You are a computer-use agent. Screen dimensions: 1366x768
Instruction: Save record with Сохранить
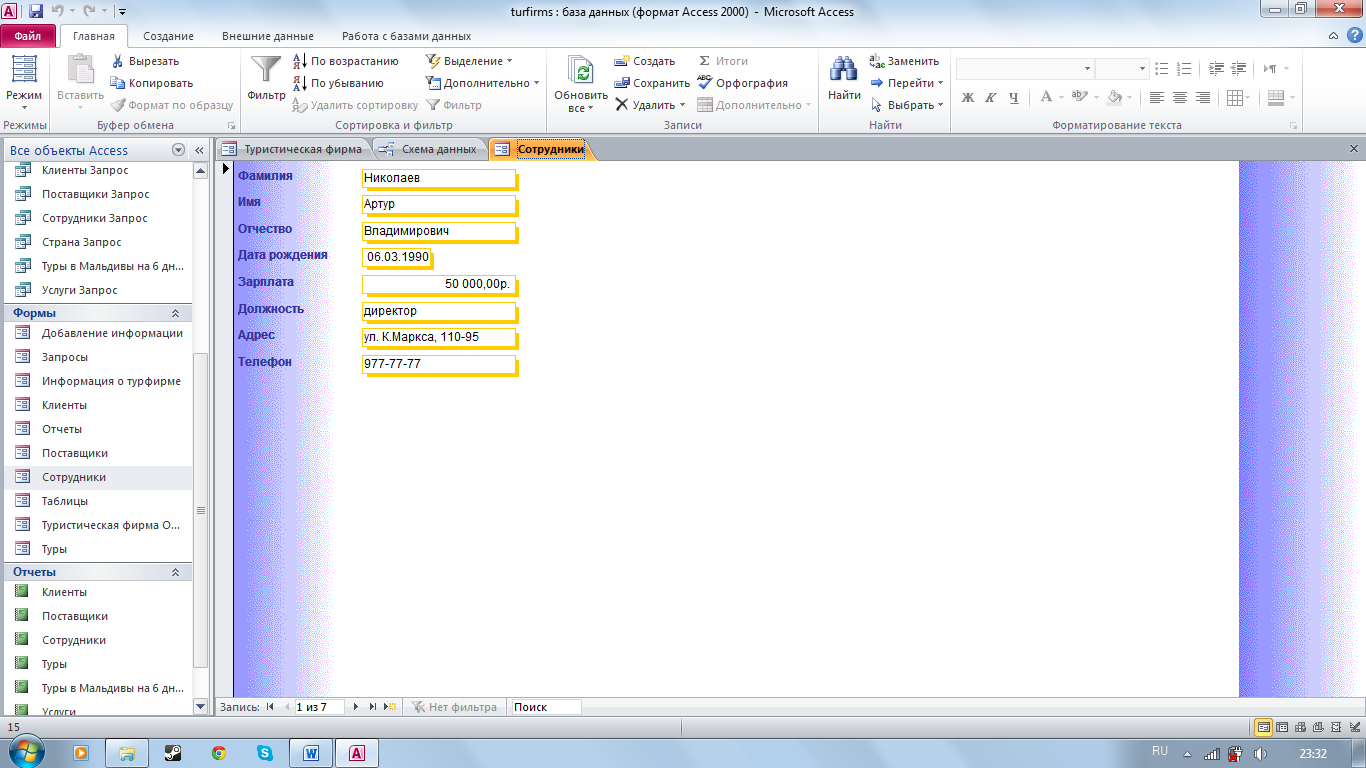pyautogui.click(x=652, y=83)
